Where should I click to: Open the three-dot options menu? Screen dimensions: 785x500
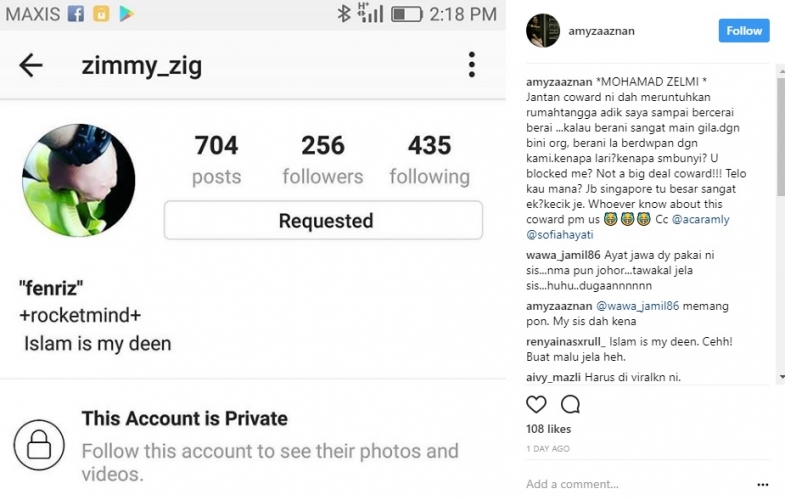pyautogui.click(x=471, y=65)
